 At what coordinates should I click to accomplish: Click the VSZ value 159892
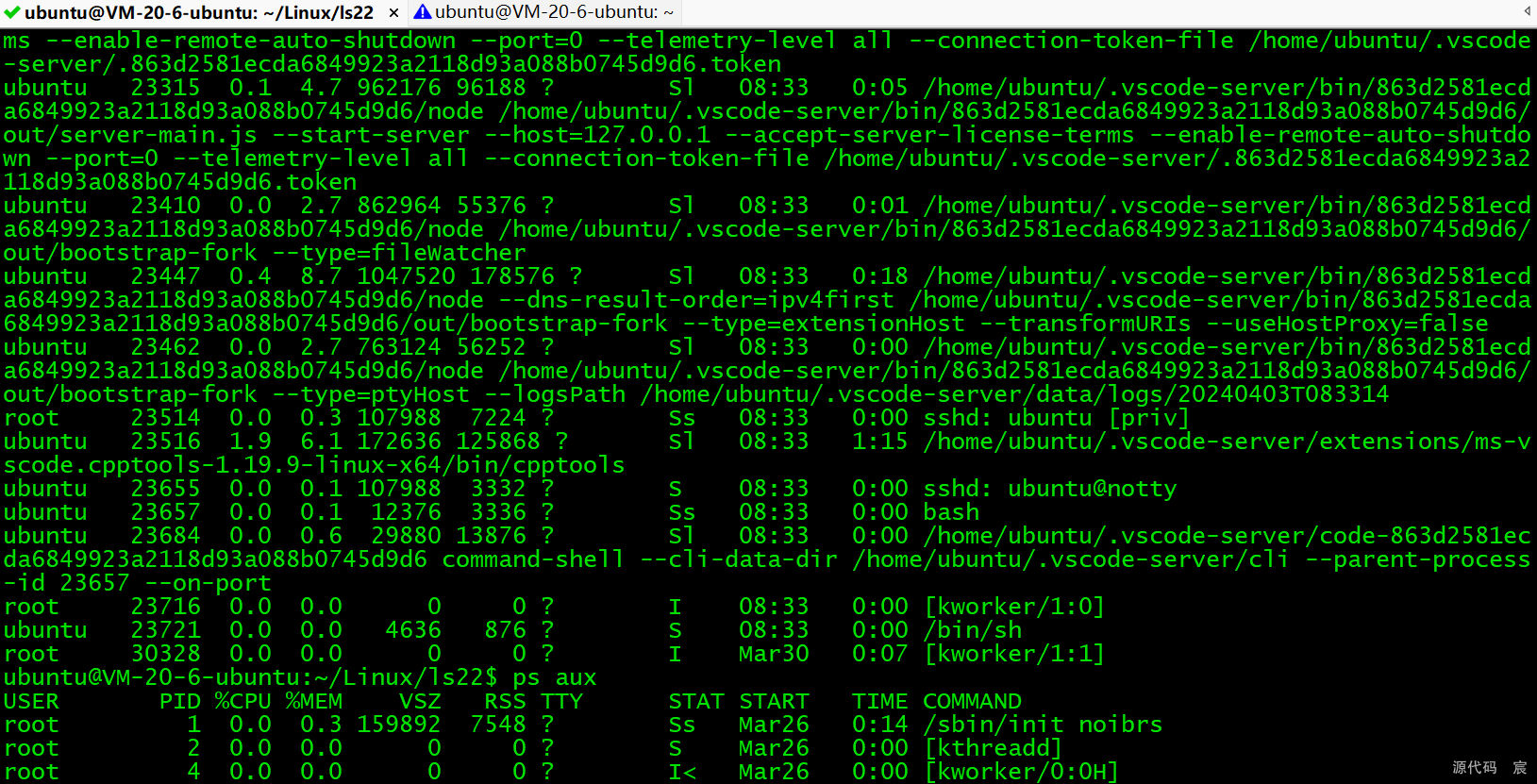(x=399, y=725)
